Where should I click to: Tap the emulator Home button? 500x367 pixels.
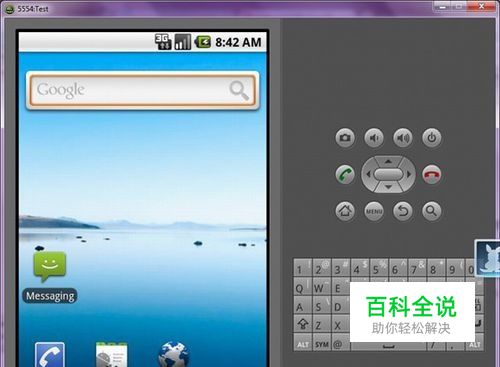(345, 211)
